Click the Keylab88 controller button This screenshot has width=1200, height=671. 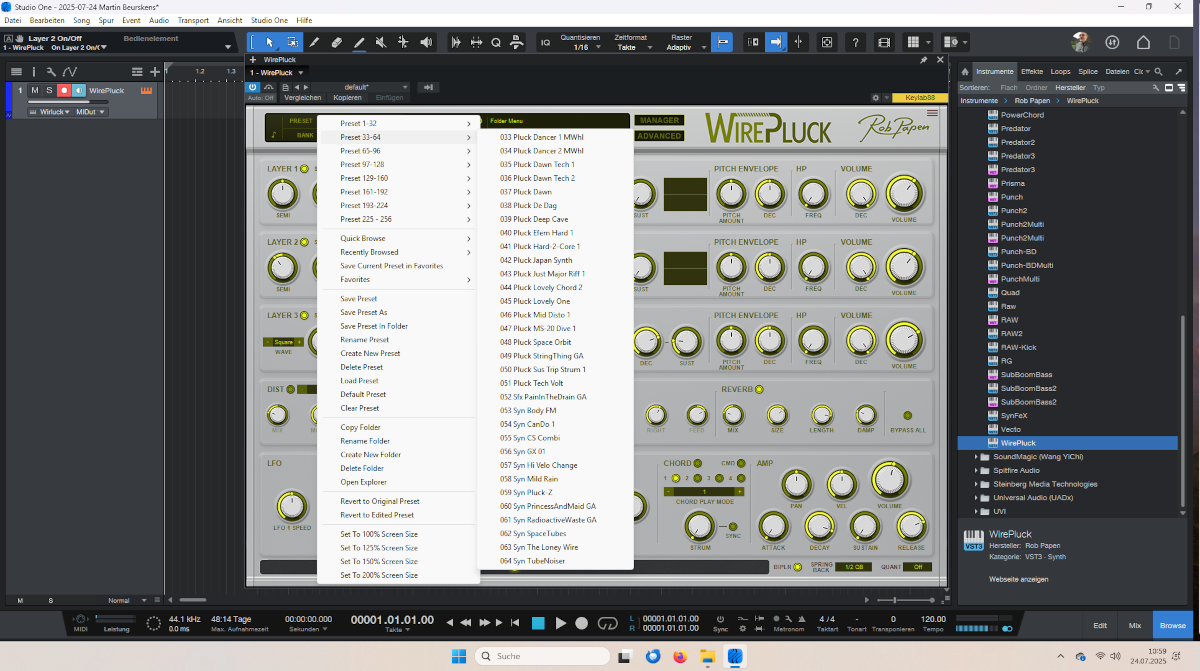coord(919,98)
